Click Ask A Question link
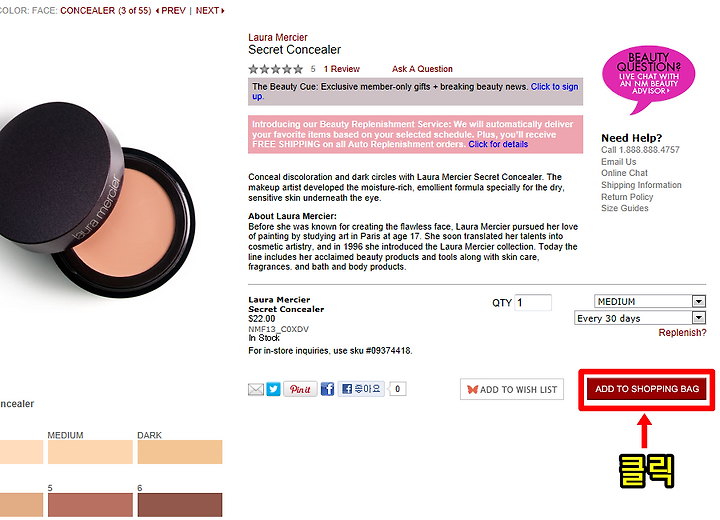 pyautogui.click(x=422, y=69)
